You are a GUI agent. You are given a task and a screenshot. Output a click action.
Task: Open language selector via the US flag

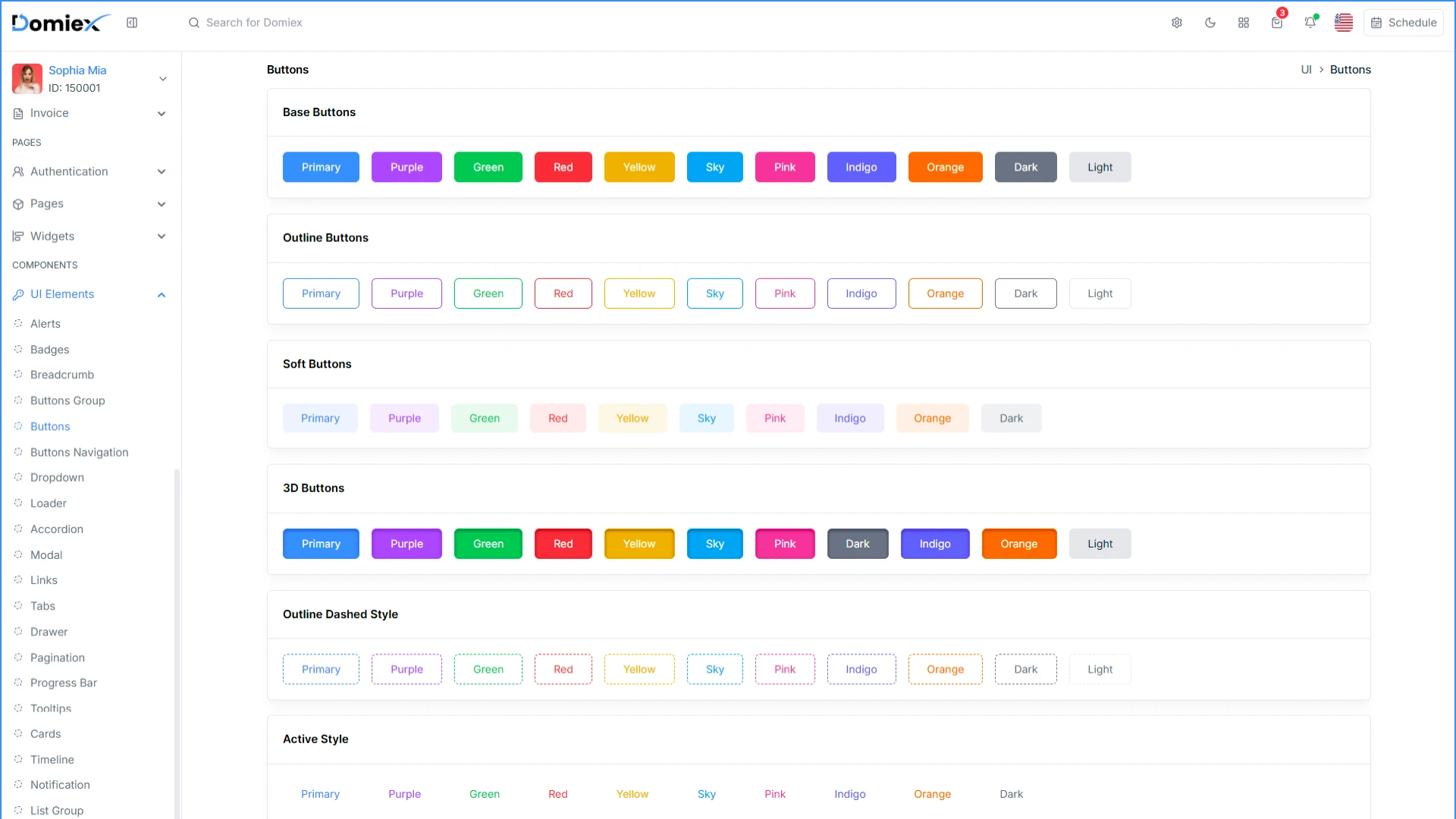pyautogui.click(x=1344, y=23)
